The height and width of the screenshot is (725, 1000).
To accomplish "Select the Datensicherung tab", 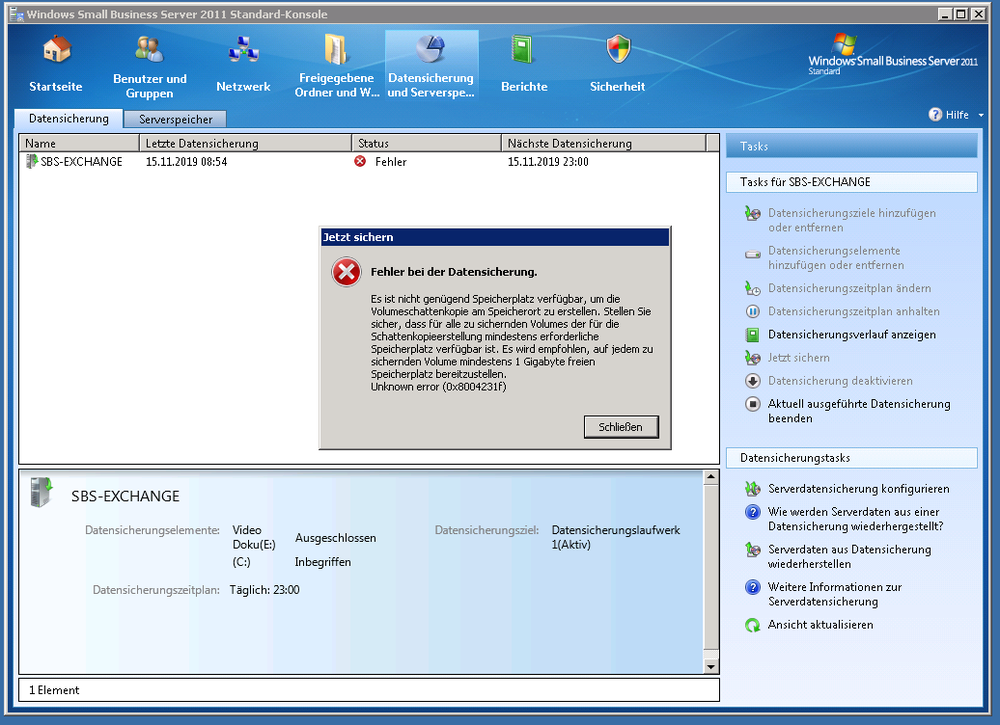I will [68, 119].
